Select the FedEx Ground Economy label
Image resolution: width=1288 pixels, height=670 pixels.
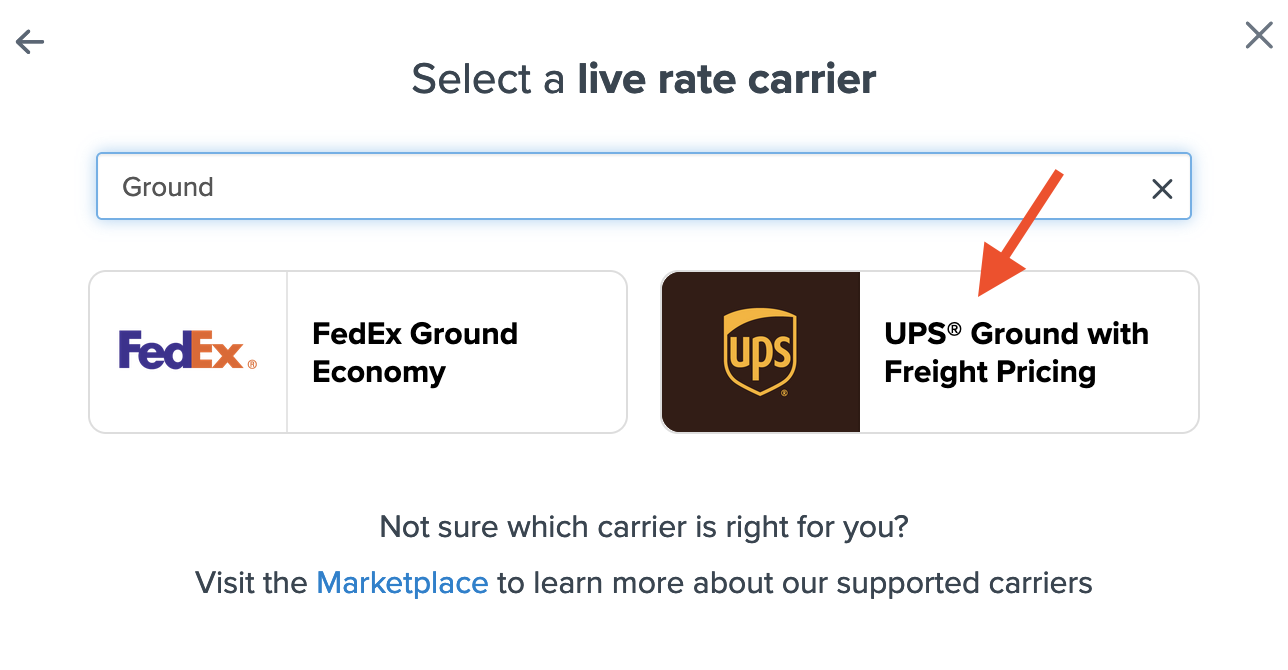[x=415, y=352]
